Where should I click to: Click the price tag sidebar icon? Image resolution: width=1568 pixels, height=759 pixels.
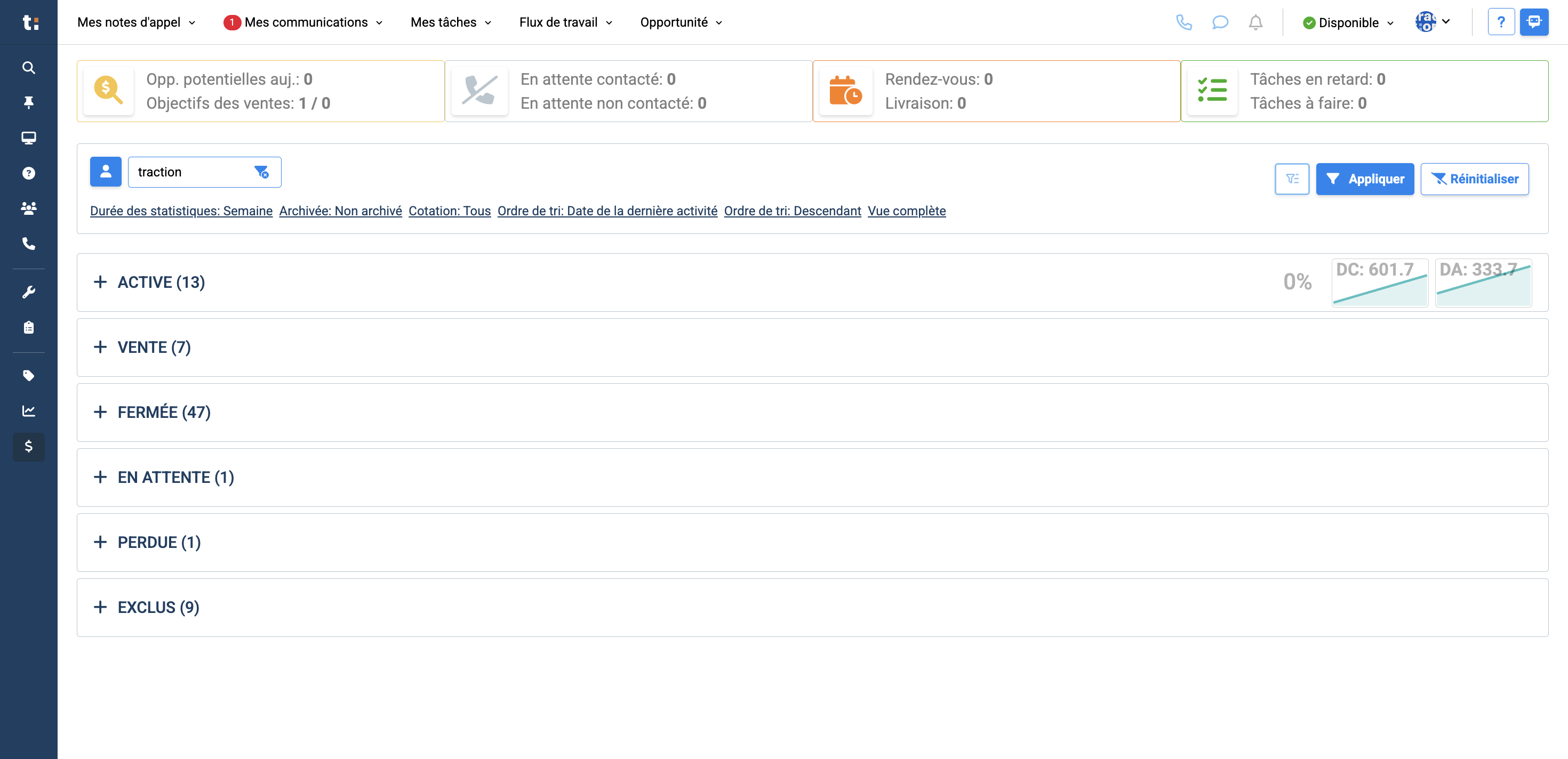[29, 375]
